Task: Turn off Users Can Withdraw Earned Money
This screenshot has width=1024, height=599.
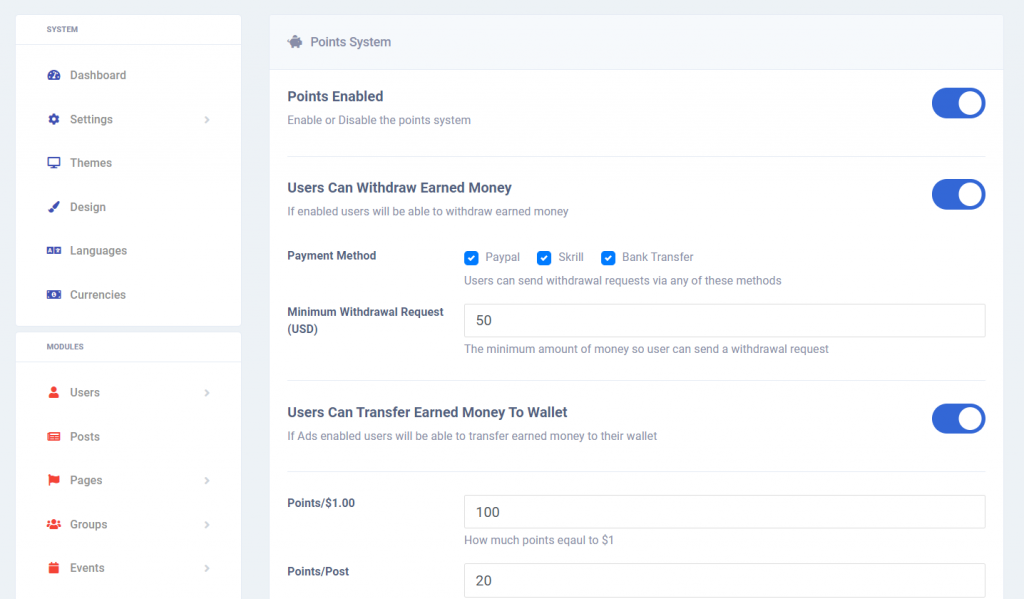Action: point(958,195)
